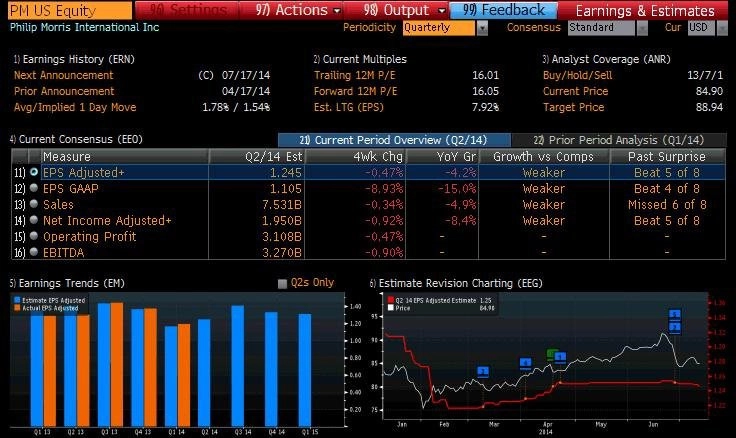The width and height of the screenshot is (736, 438).
Task: Select the EPS Adjusted+ radio button
Action: [x=34, y=172]
